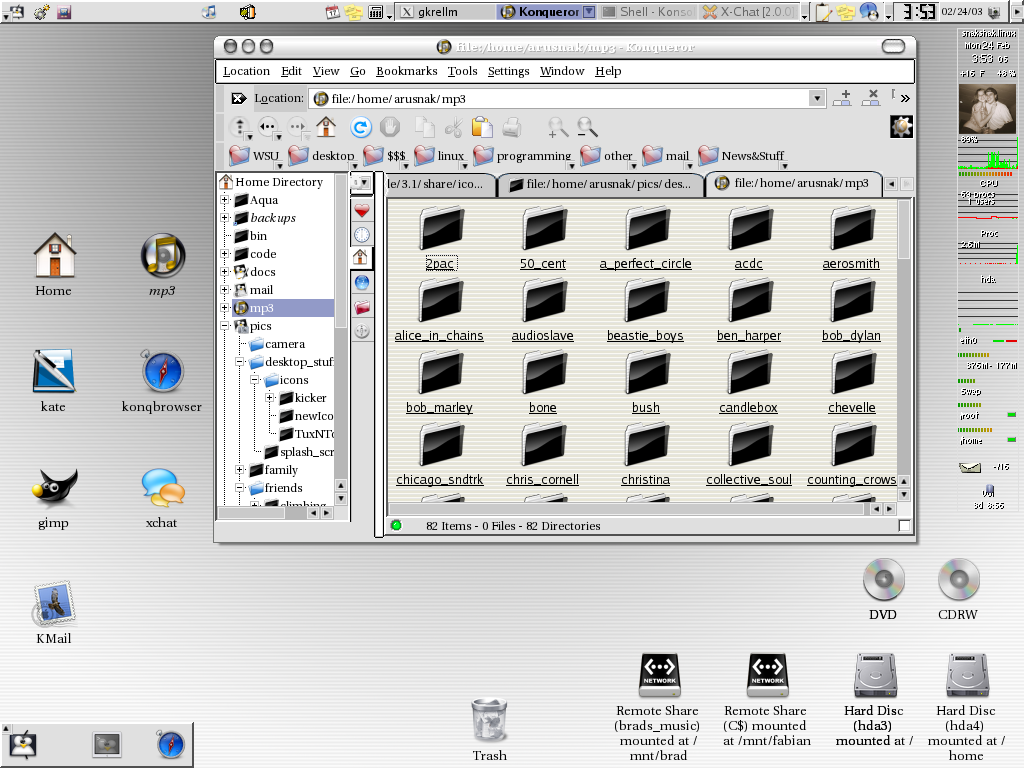1024x768 pixels.
Task: Toggle the status bar view link checkbox
Action: tap(904, 526)
